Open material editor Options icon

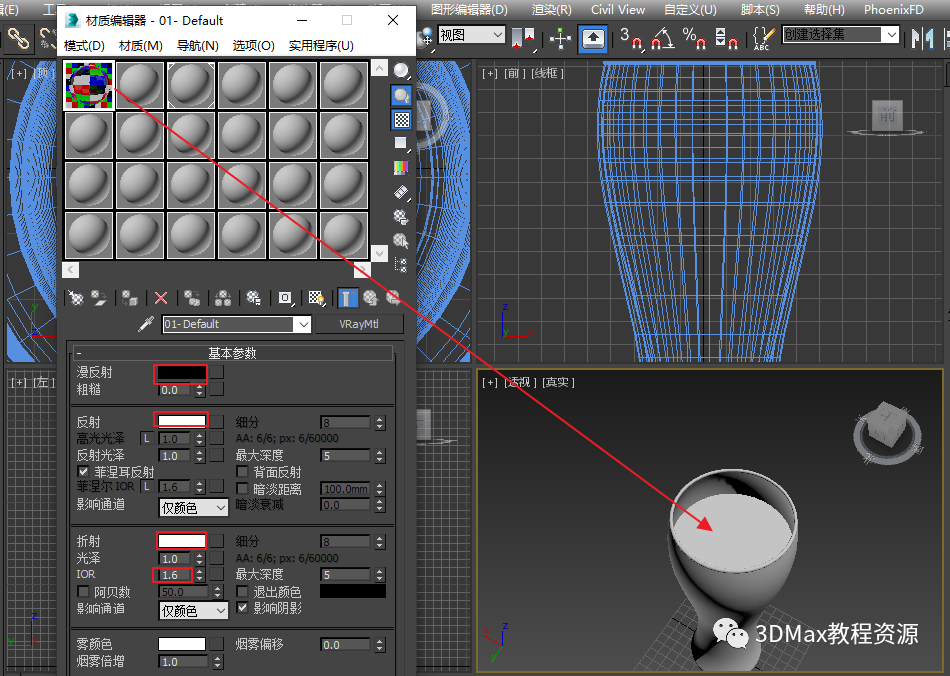[x=401, y=217]
